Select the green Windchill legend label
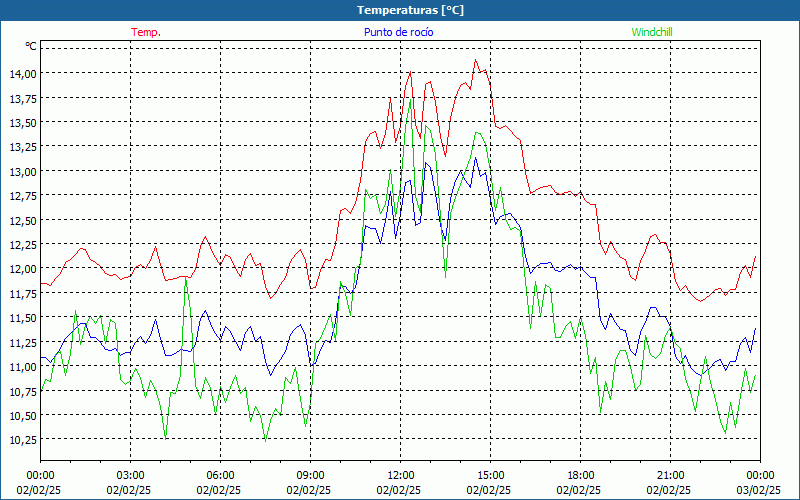 651,32
